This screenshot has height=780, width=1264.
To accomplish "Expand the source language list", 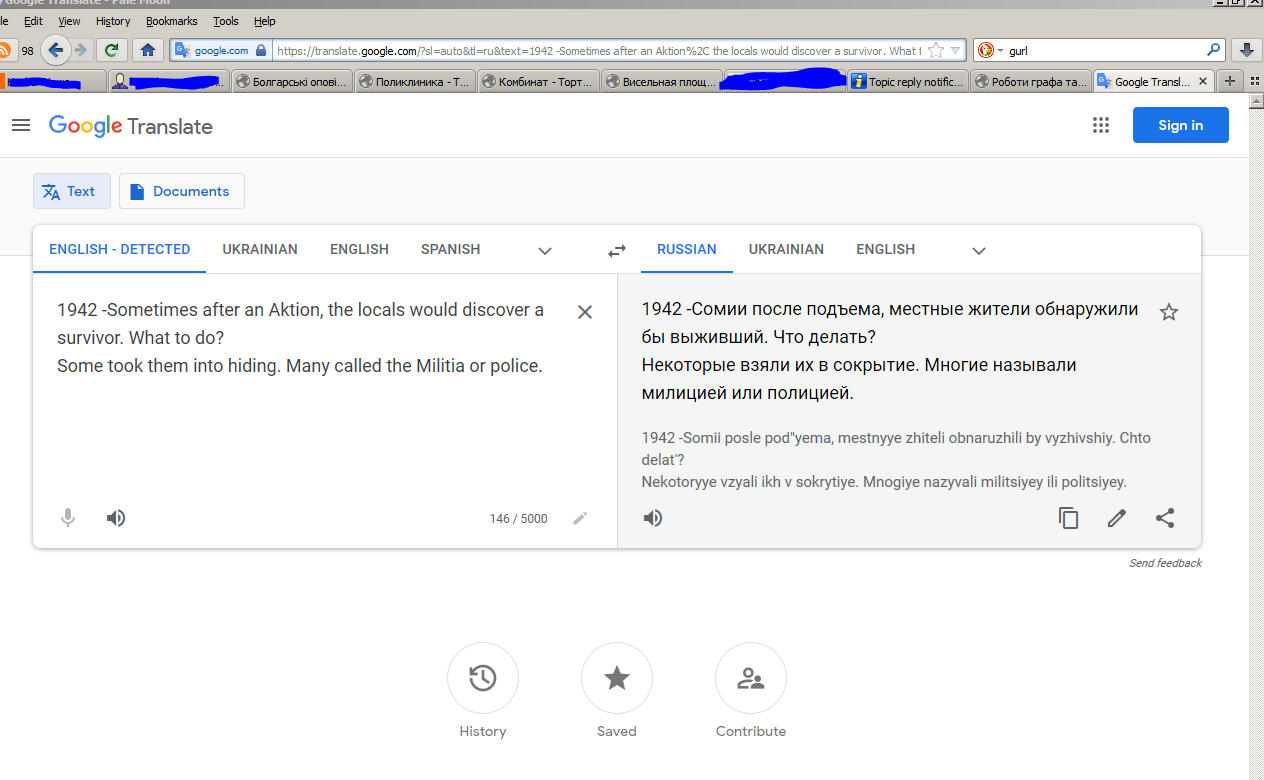I will point(545,250).
